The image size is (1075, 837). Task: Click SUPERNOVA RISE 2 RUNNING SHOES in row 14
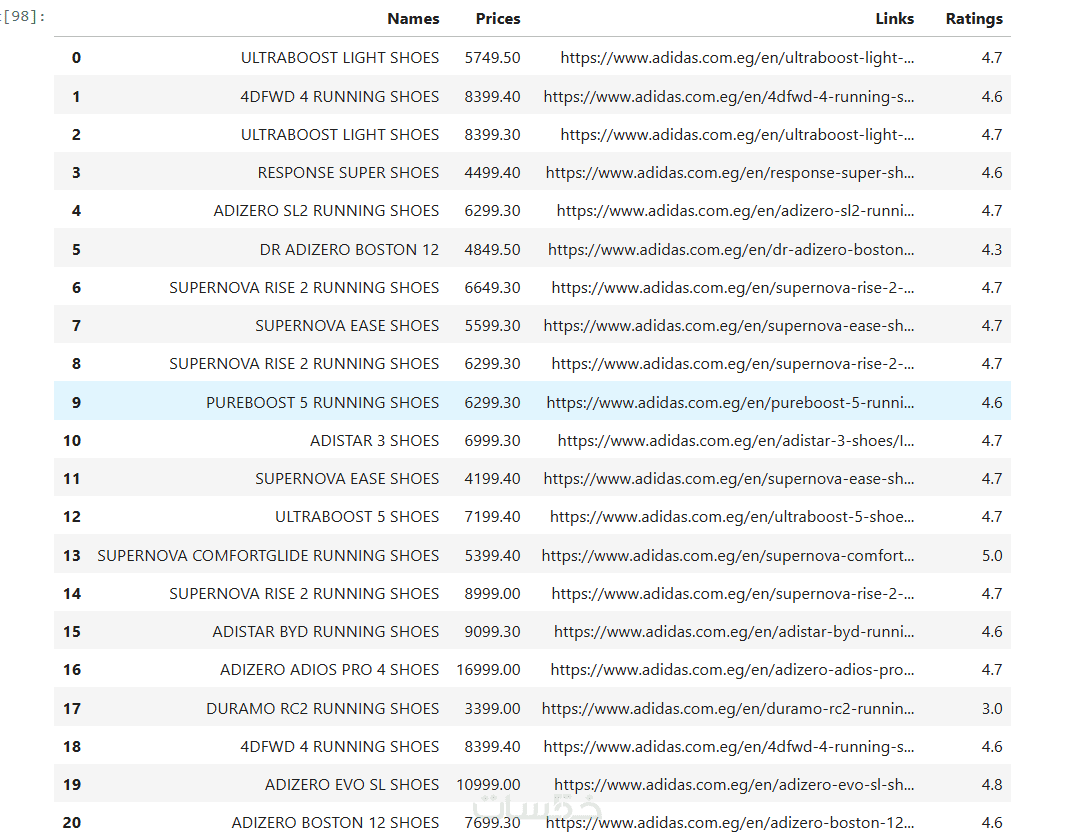pyautogui.click(x=304, y=594)
